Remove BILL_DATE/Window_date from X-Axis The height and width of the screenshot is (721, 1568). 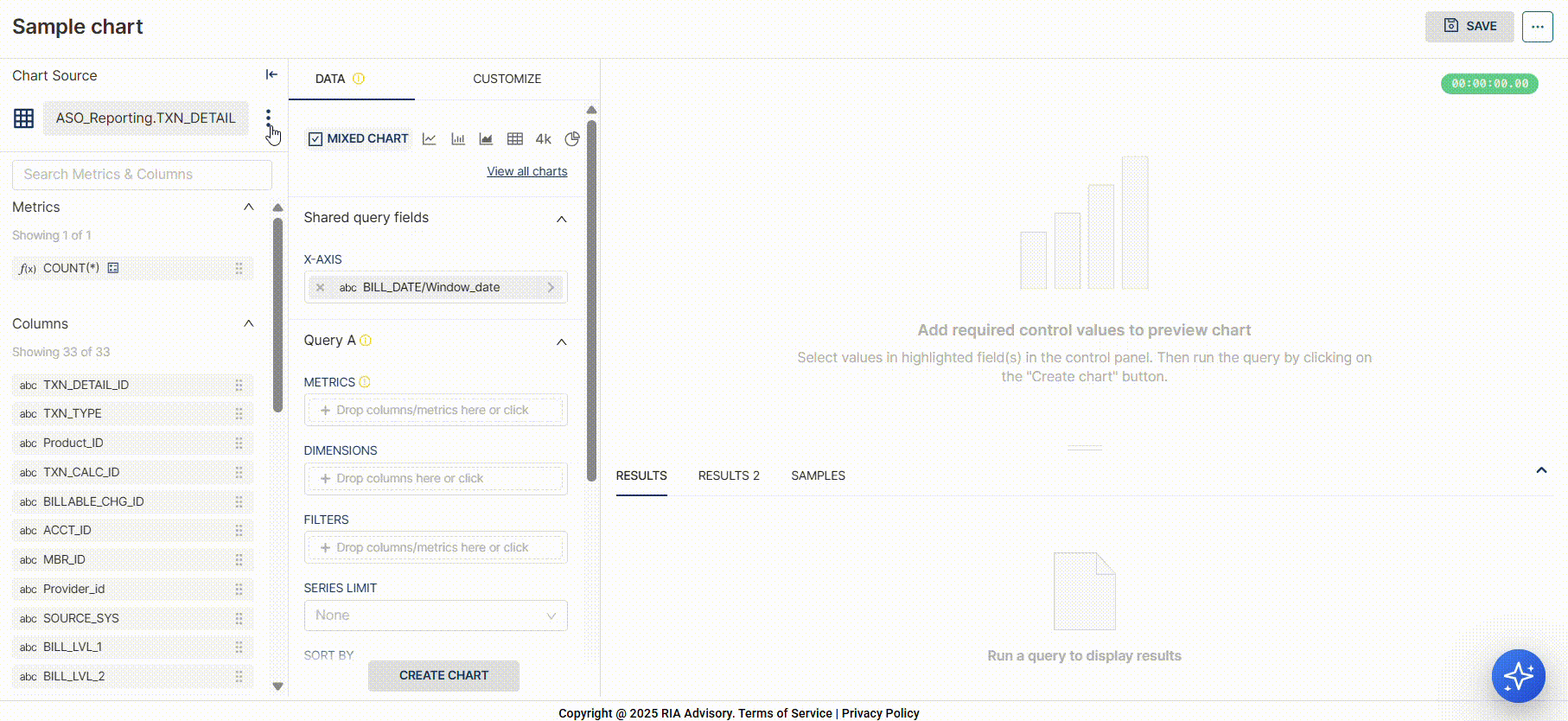click(x=321, y=288)
